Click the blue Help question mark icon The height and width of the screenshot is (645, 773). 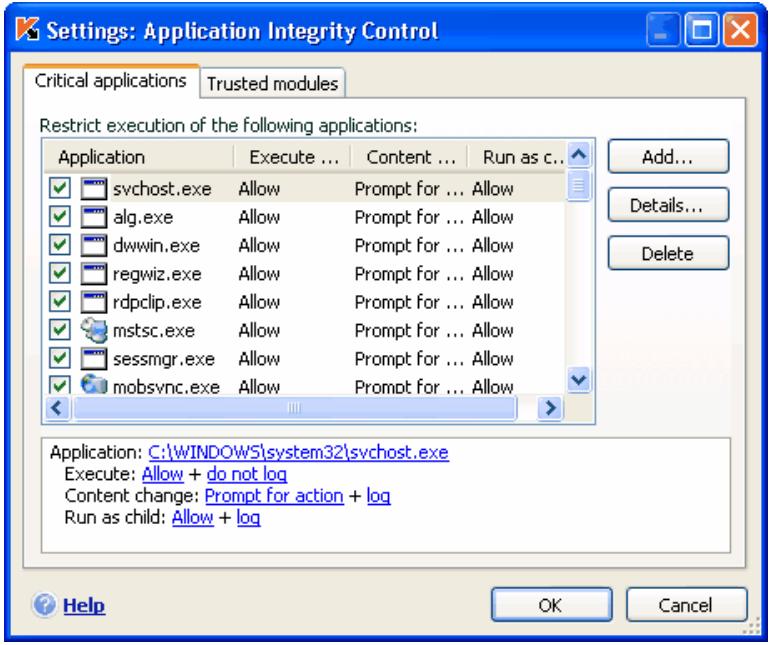(x=45, y=605)
